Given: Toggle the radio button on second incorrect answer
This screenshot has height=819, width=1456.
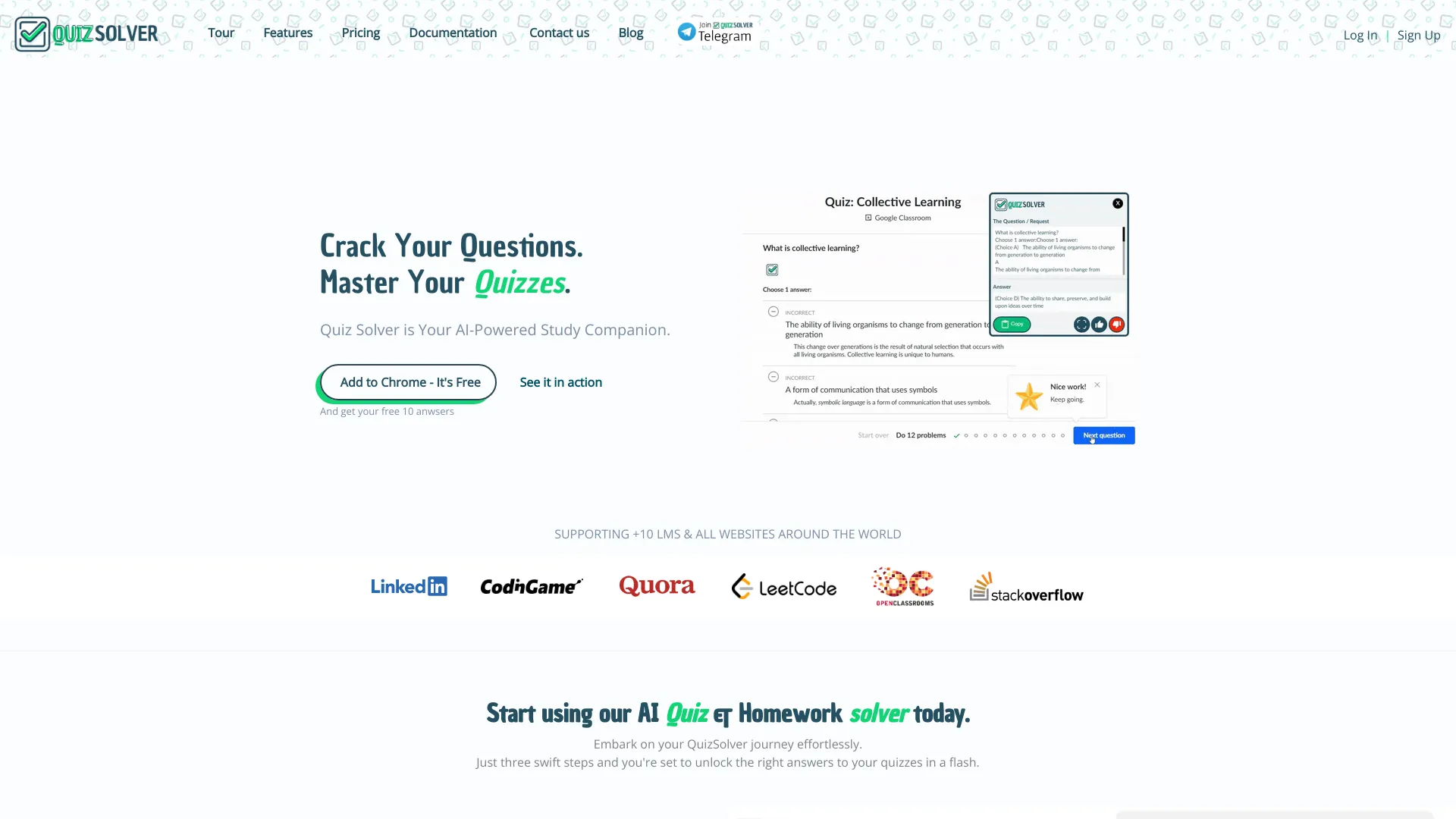Looking at the screenshot, I should (773, 377).
